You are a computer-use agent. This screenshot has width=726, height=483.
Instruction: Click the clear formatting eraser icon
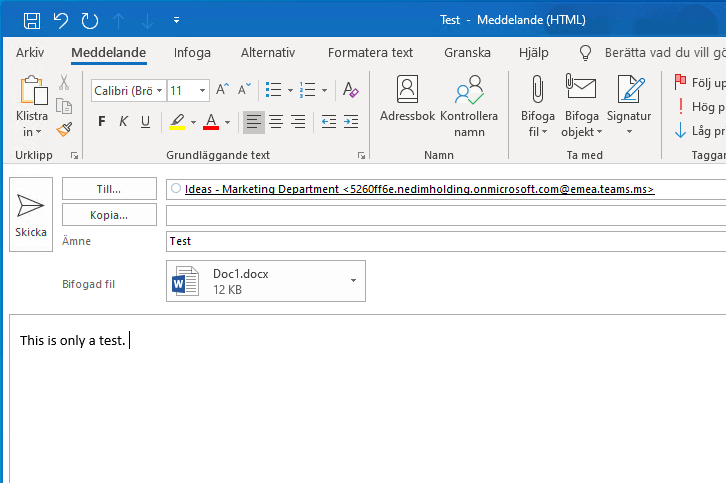point(350,90)
